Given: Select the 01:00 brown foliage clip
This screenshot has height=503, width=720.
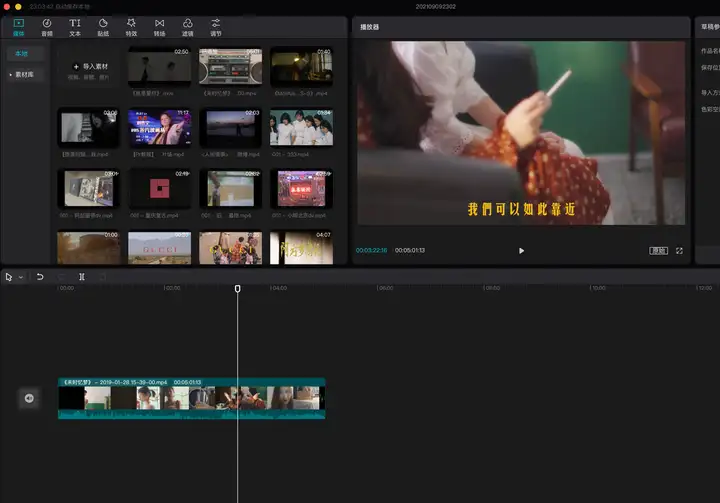Looking at the screenshot, I should (x=88, y=248).
